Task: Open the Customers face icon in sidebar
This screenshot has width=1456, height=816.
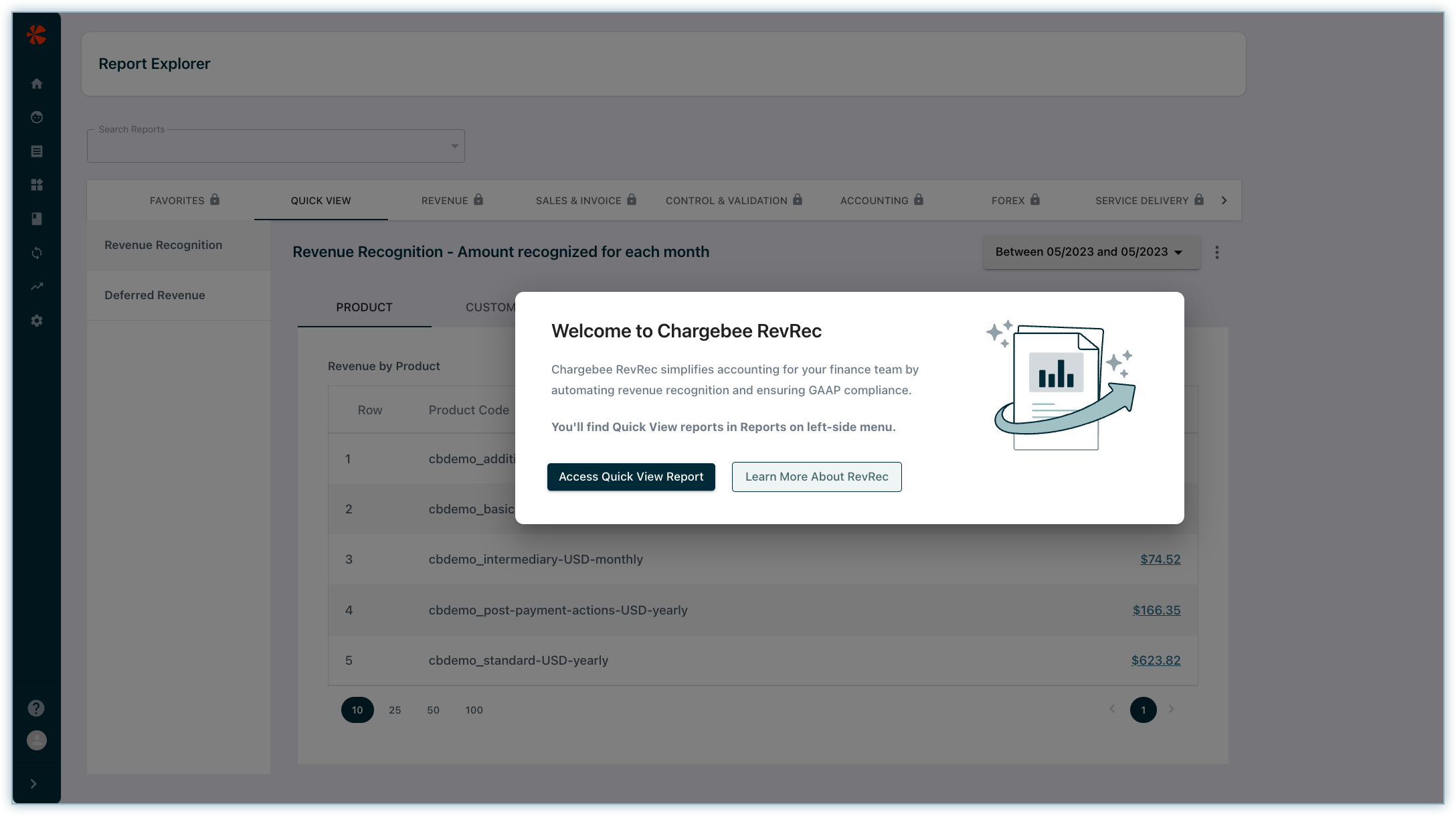Action: (x=37, y=117)
